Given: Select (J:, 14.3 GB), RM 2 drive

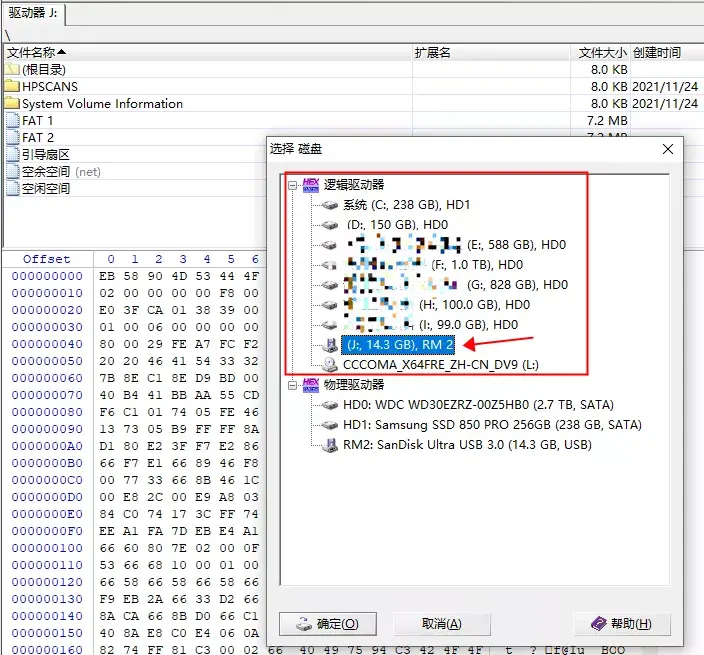Looking at the screenshot, I should [398, 345].
